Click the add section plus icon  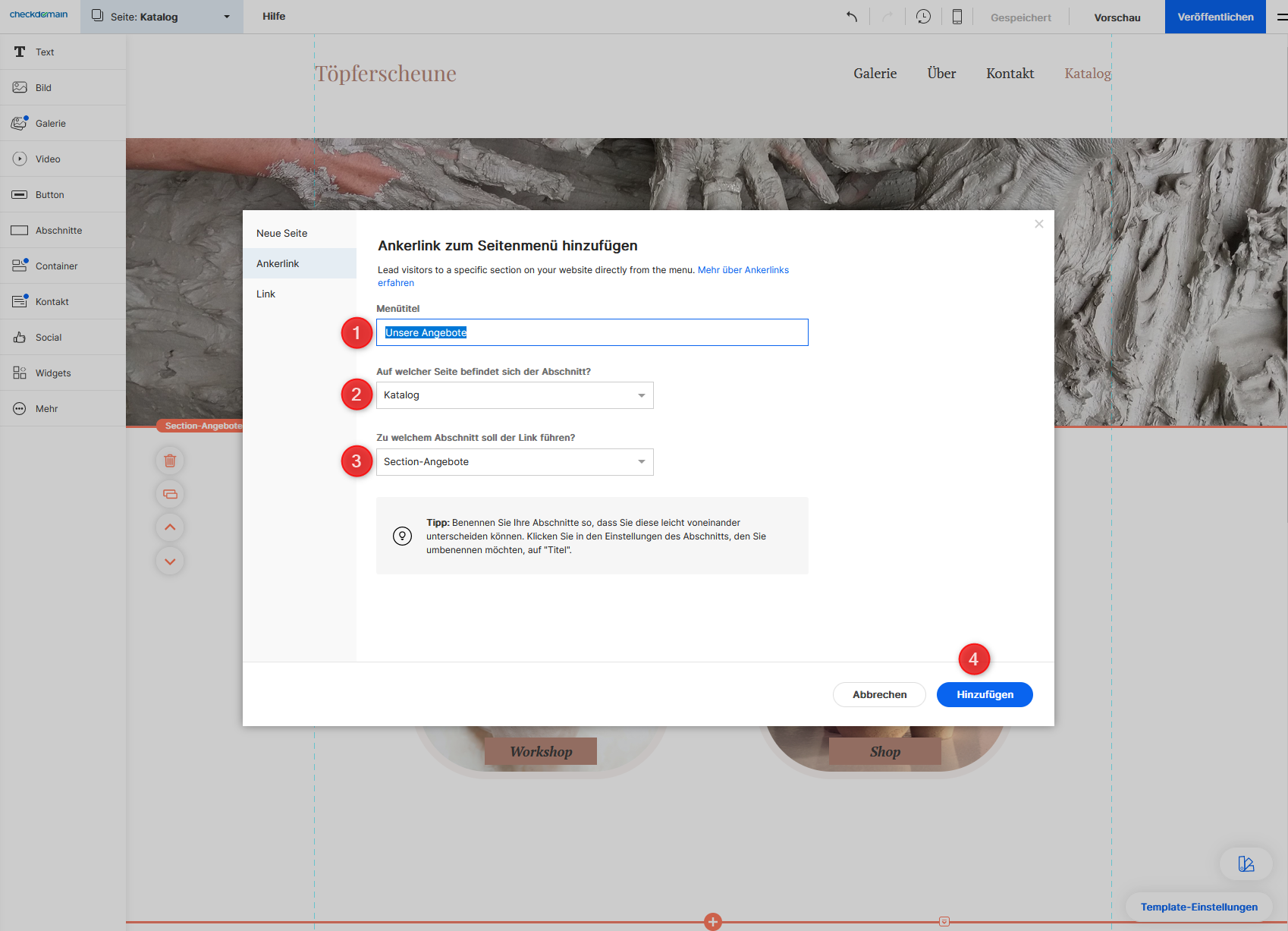tap(712, 922)
